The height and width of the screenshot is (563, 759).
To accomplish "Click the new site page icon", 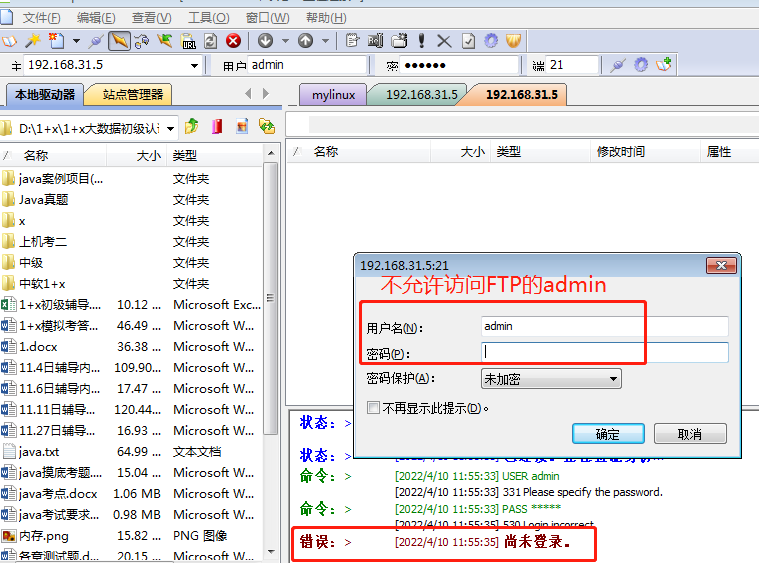I will (x=56, y=41).
